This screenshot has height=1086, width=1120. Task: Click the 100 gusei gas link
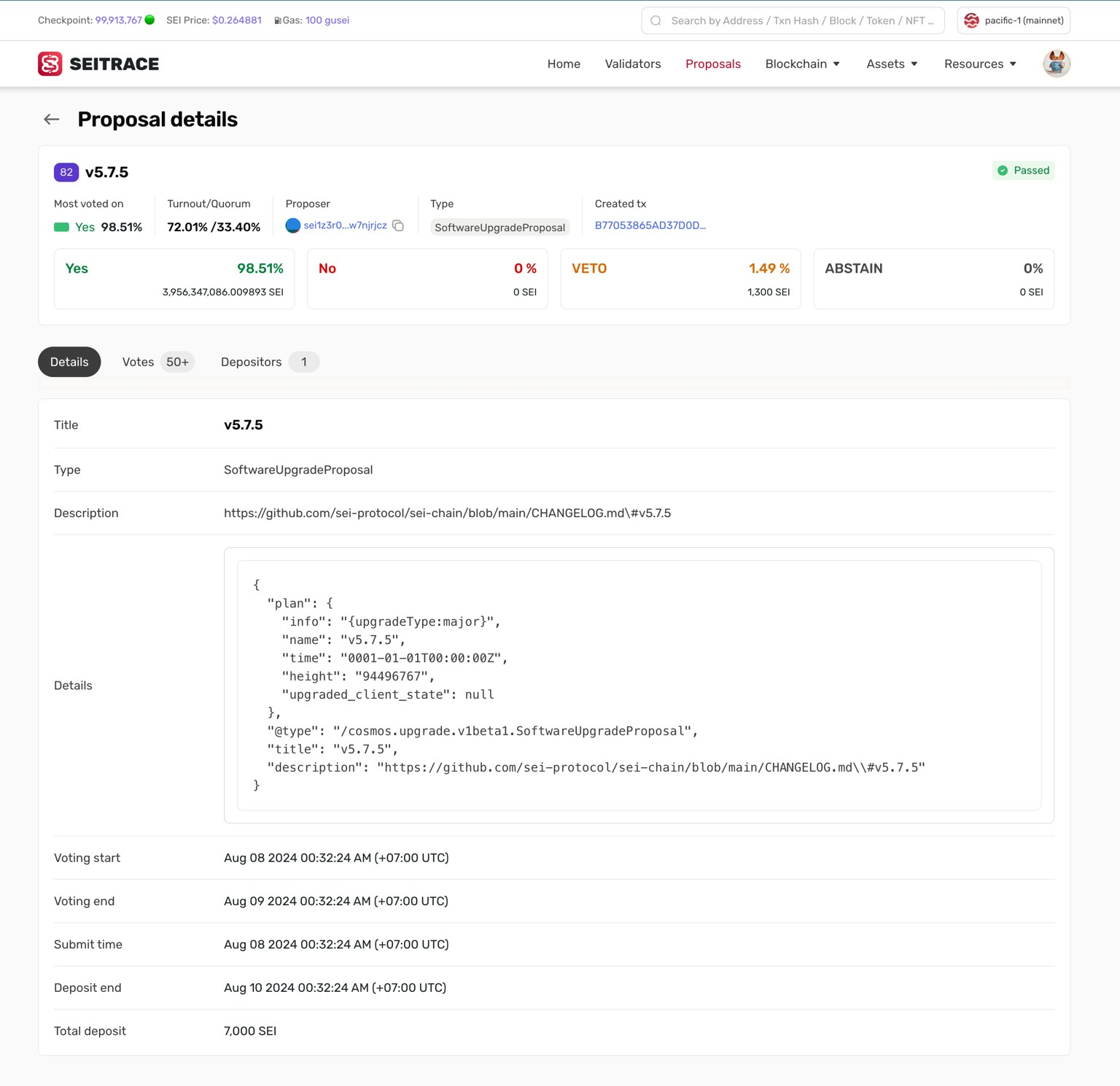pyautogui.click(x=327, y=20)
